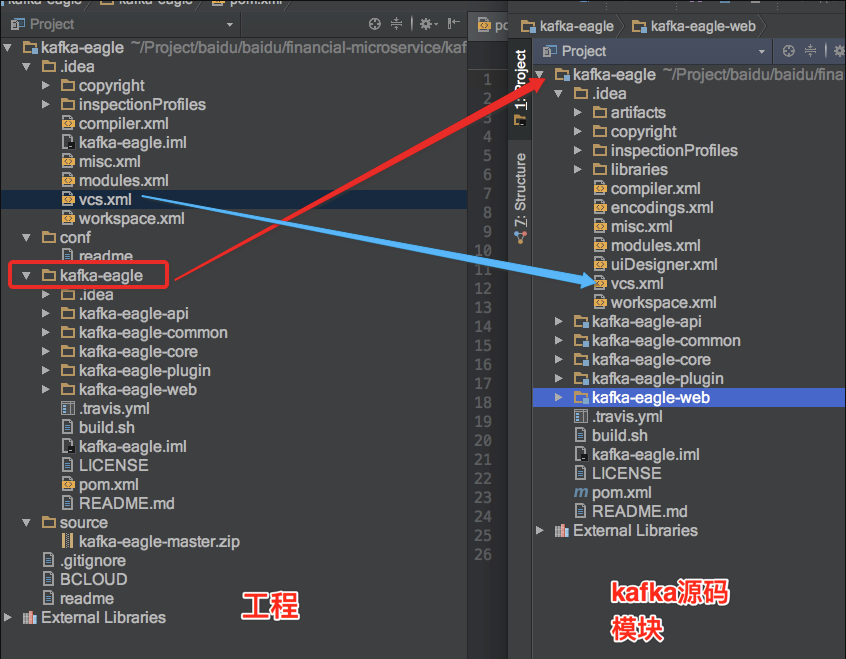Collapse nested kafka-eagle folder in left panel
The width and height of the screenshot is (846, 659).
pos(26,276)
